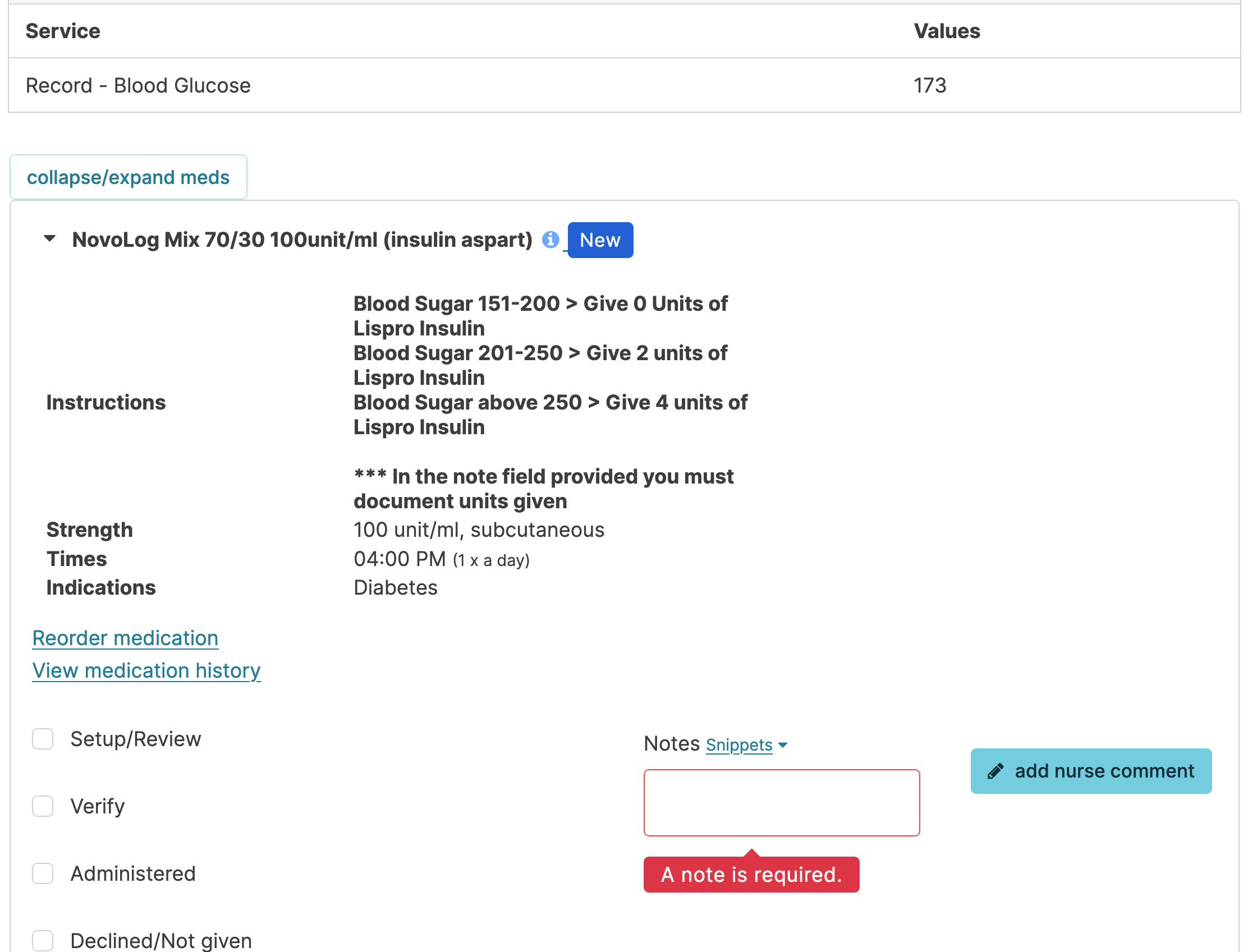This screenshot has width=1248, height=952.
Task: Open Reorder medication link
Action: click(125, 638)
